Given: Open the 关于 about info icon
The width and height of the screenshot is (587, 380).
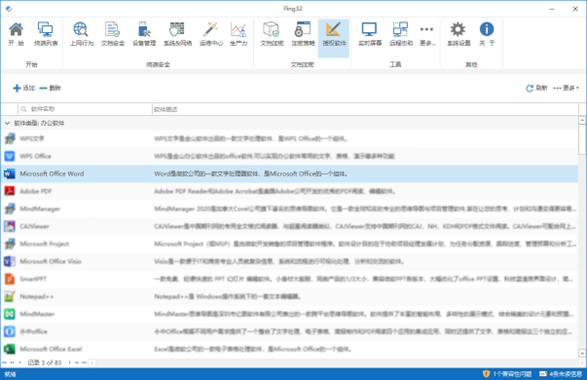Looking at the screenshot, I should pos(487,34).
